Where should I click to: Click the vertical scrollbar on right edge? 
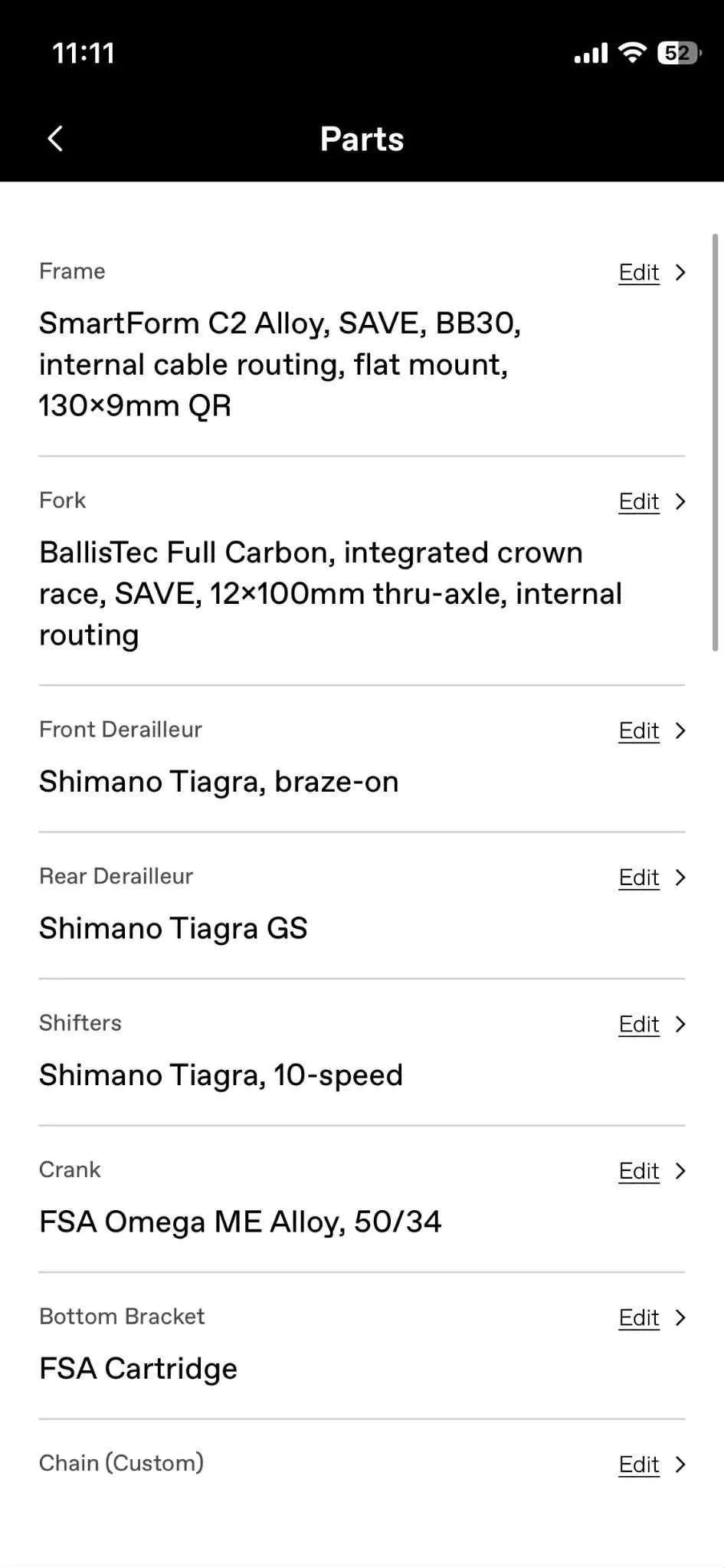click(716, 443)
